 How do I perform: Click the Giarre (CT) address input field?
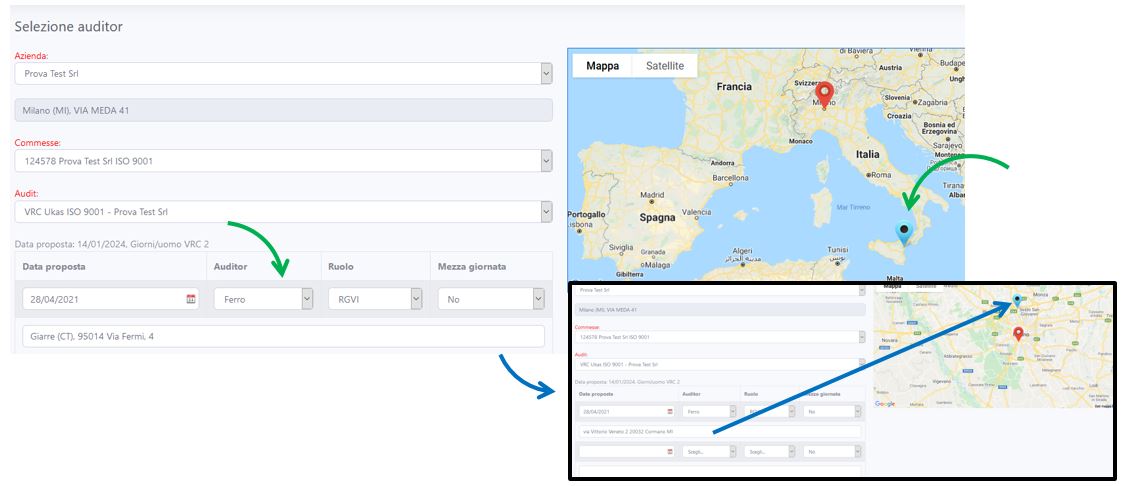[283, 337]
